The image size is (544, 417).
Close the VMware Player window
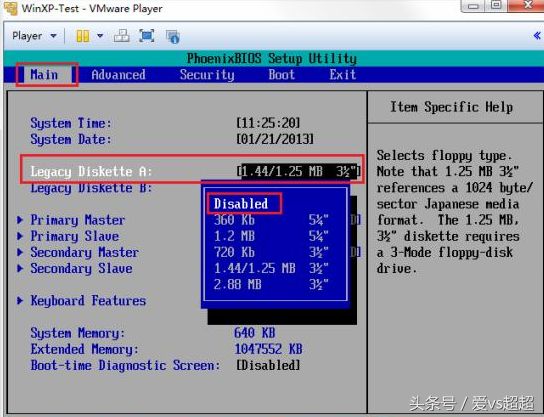coord(527,5)
